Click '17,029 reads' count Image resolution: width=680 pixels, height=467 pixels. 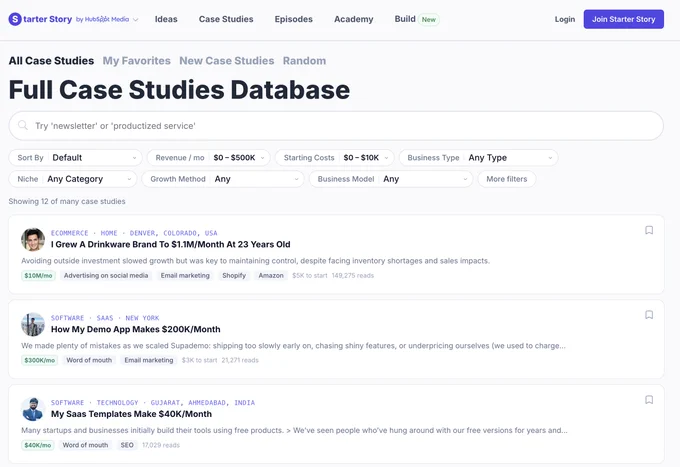[x=161, y=445]
